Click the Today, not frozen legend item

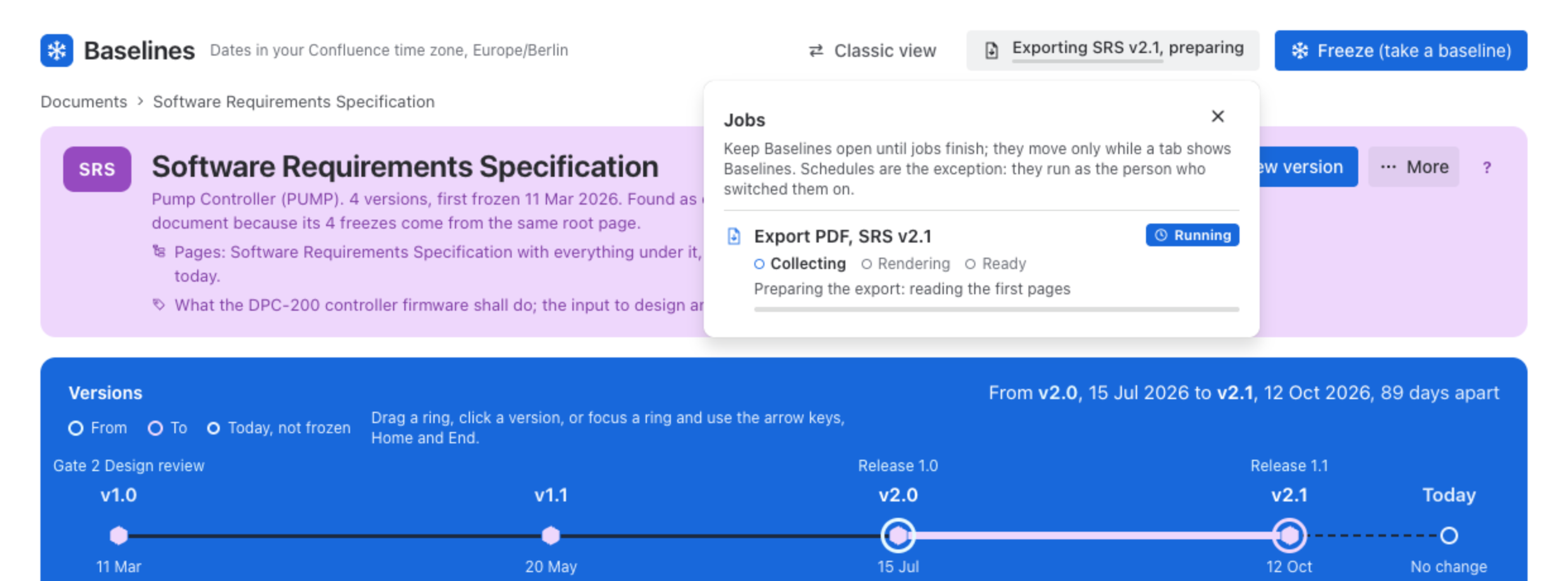[x=279, y=428]
